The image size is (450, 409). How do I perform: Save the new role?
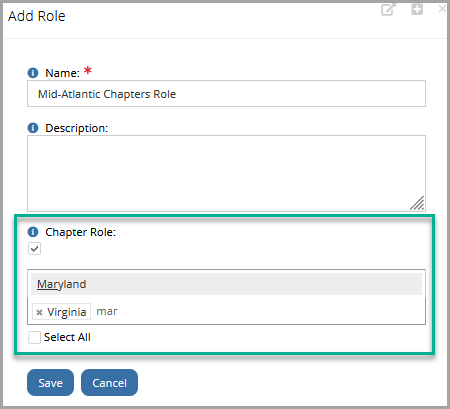(x=50, y=383)
